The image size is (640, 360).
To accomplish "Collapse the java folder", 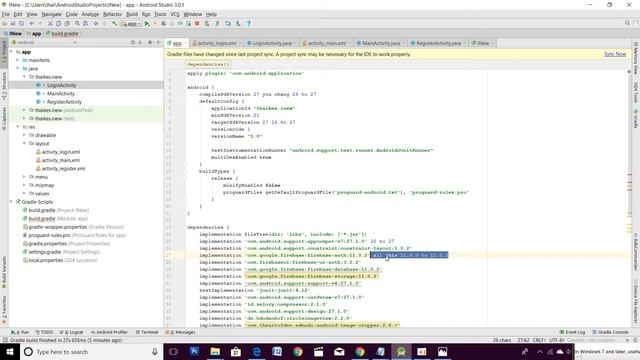I will (18, 69).
